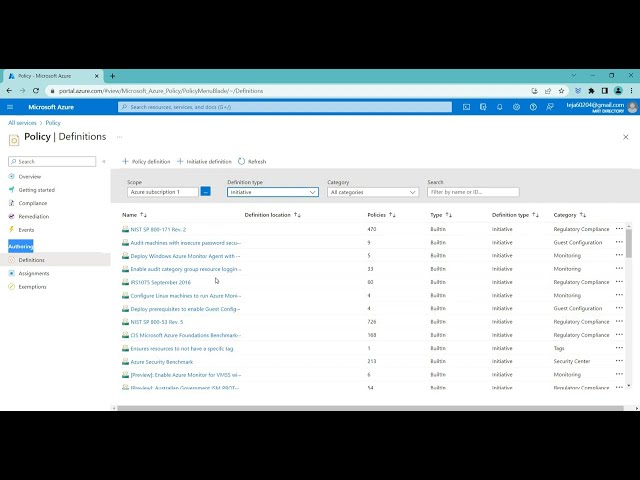The image size is (640, 480).
Task: Close the Policy blade with X
Action: (x=626, y=137)
